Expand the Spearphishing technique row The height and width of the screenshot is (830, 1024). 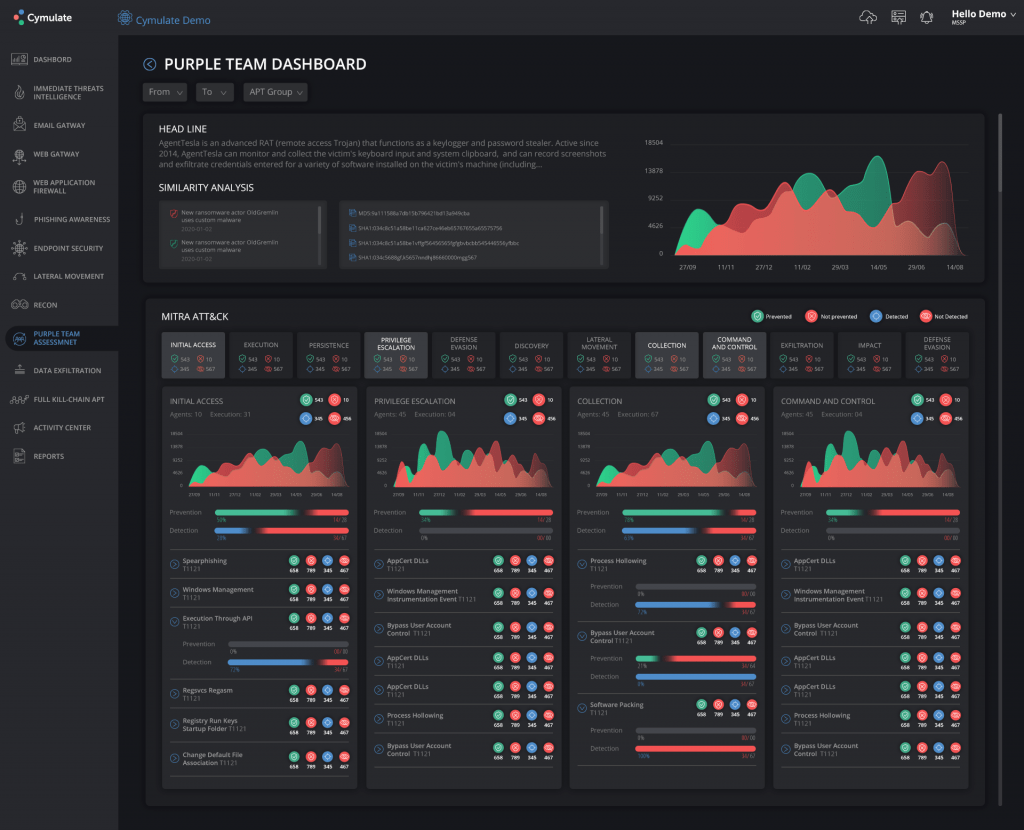(x=174, y=564)
